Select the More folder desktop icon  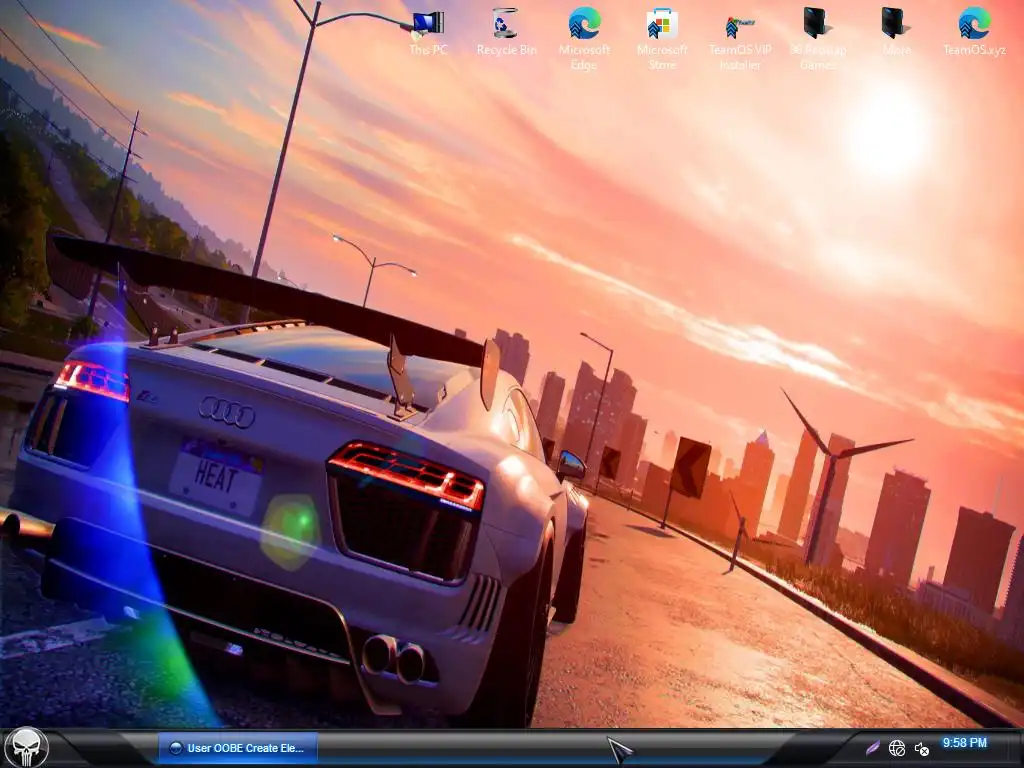point(896,33)
